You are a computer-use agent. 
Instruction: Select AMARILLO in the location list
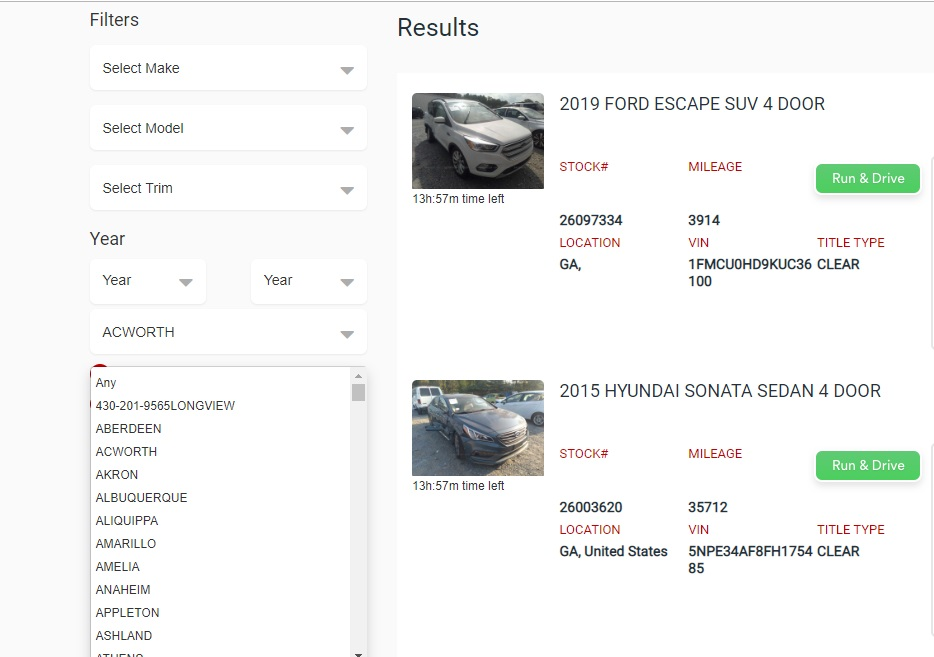click(x=220, y=544)
